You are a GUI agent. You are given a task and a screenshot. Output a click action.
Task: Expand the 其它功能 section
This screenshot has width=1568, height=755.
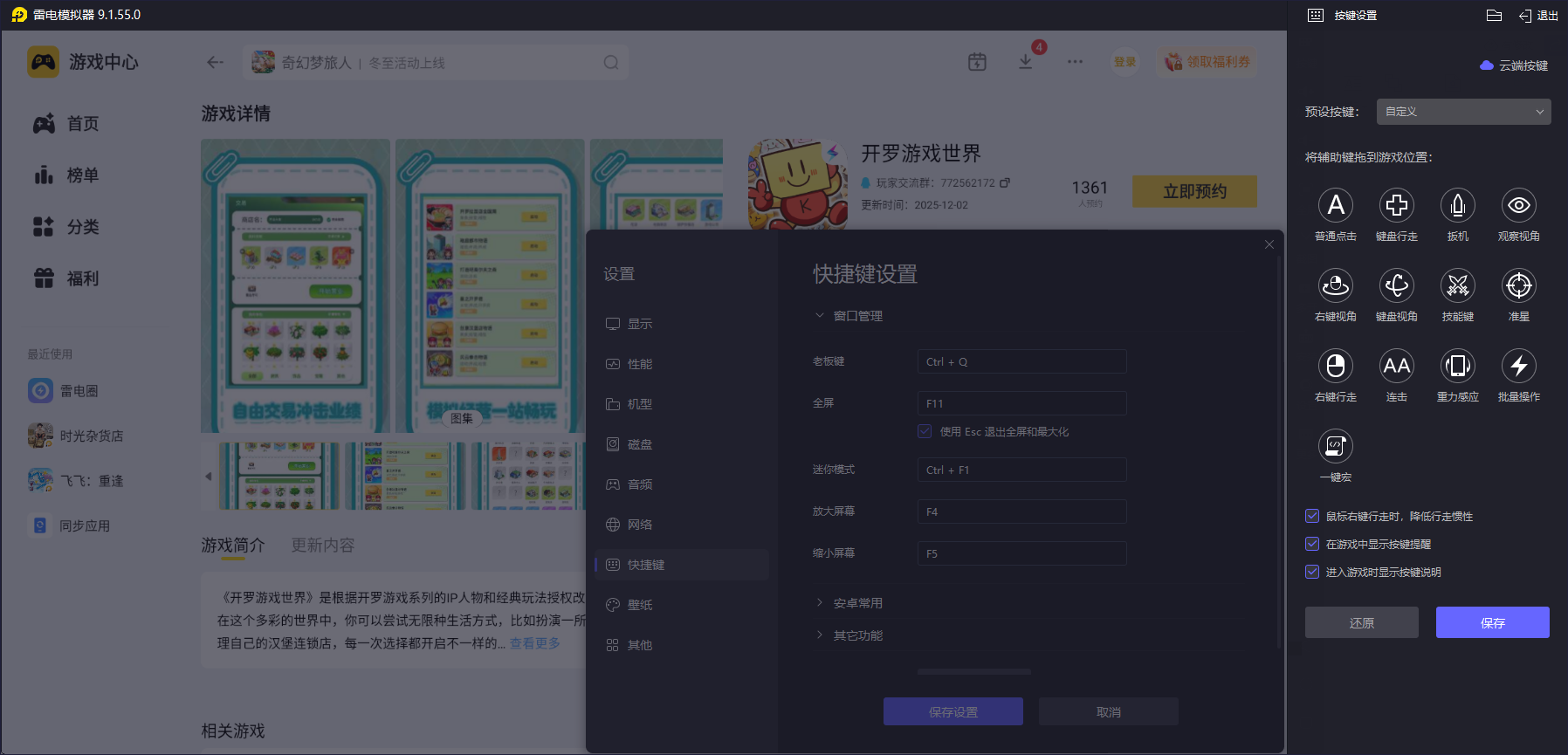click(x=848, y=635)
